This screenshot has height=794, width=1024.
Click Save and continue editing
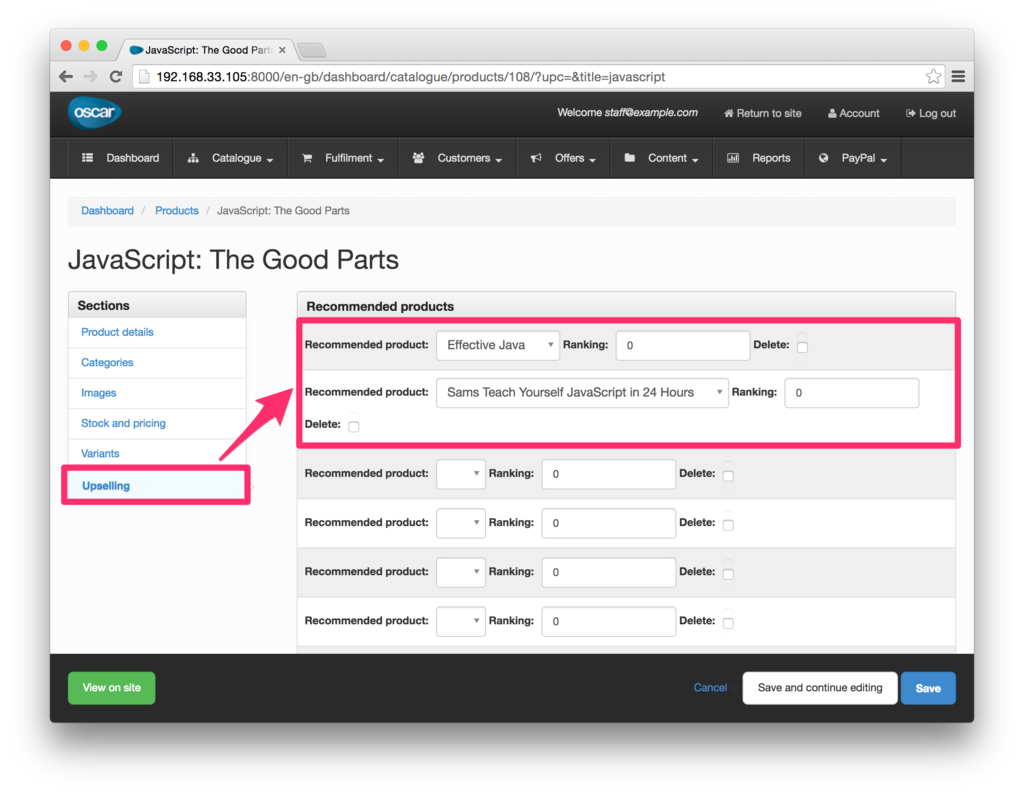[x=820, y=688]
